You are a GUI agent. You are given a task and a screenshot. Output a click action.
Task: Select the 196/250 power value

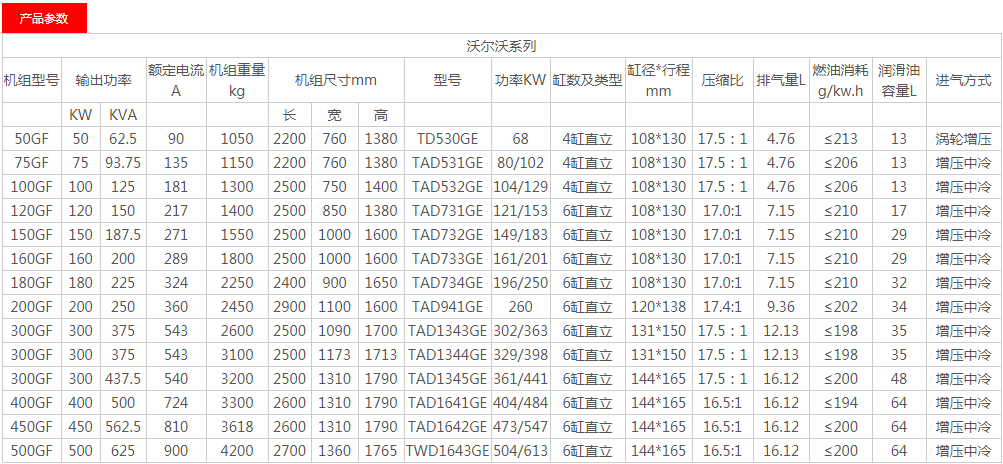click(x=521, y=283)
